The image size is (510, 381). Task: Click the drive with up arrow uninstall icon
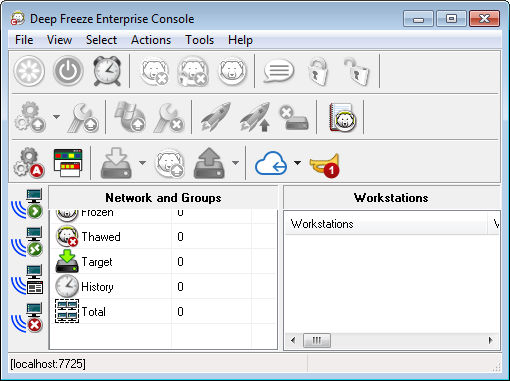[209, 163]
